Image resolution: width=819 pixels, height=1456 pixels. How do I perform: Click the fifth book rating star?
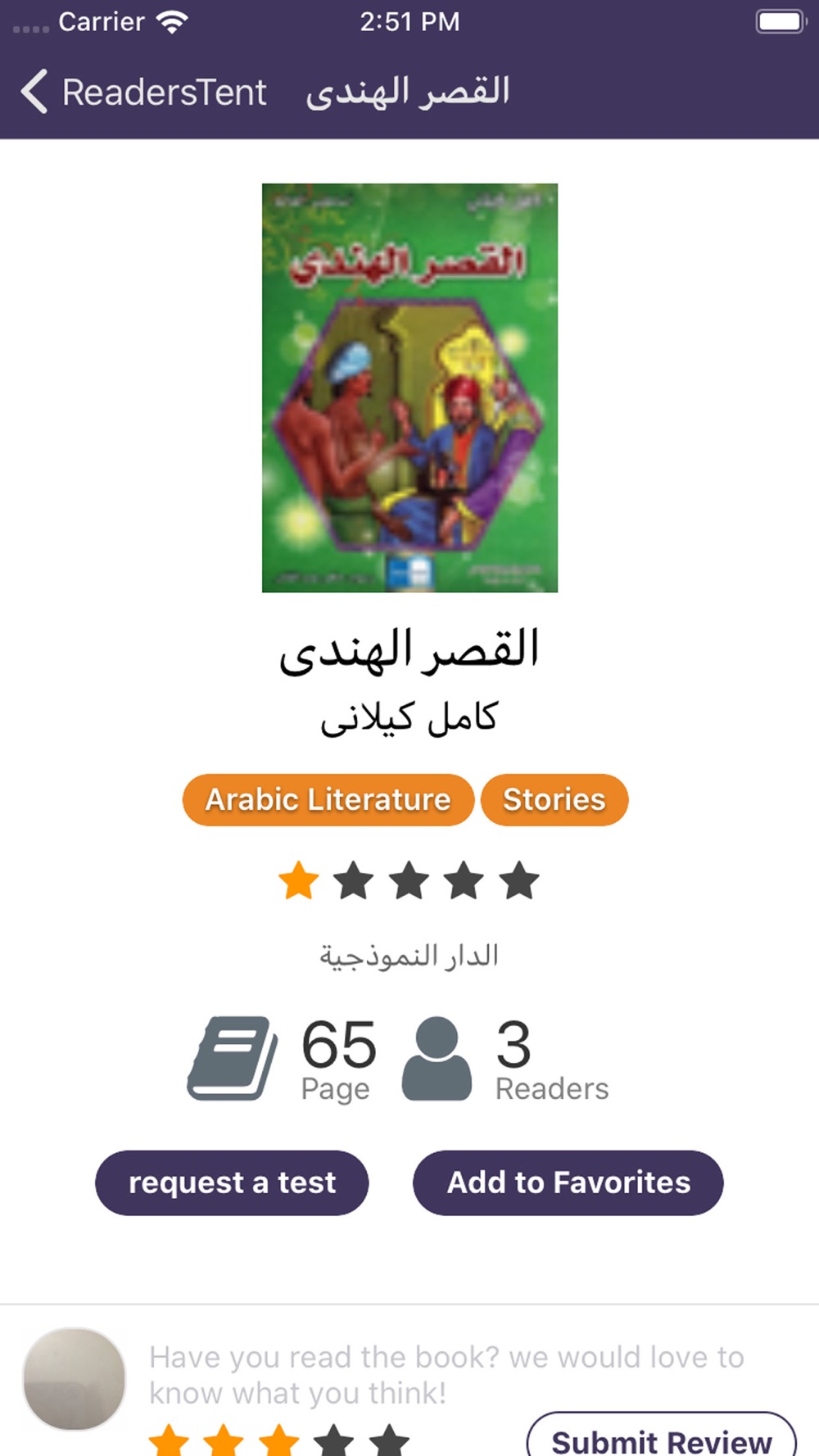click(520, 881)
